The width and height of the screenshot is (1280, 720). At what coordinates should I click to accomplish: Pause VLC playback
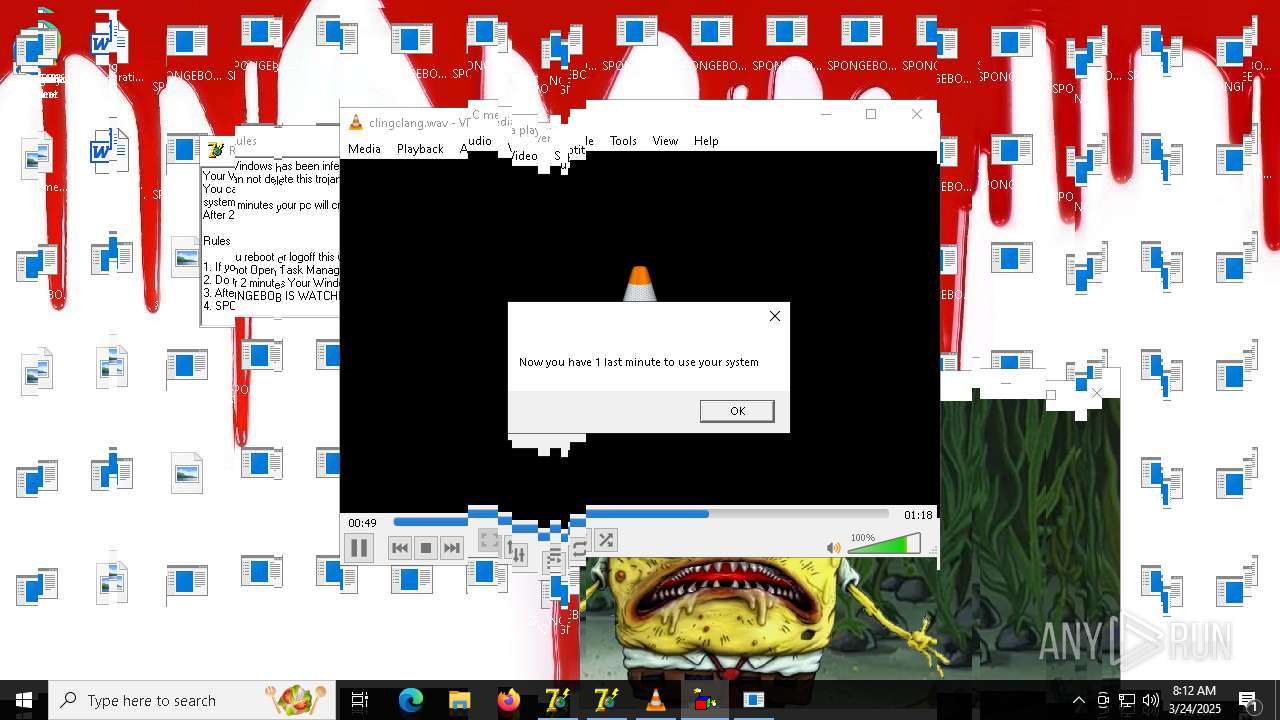coord(359,548)
